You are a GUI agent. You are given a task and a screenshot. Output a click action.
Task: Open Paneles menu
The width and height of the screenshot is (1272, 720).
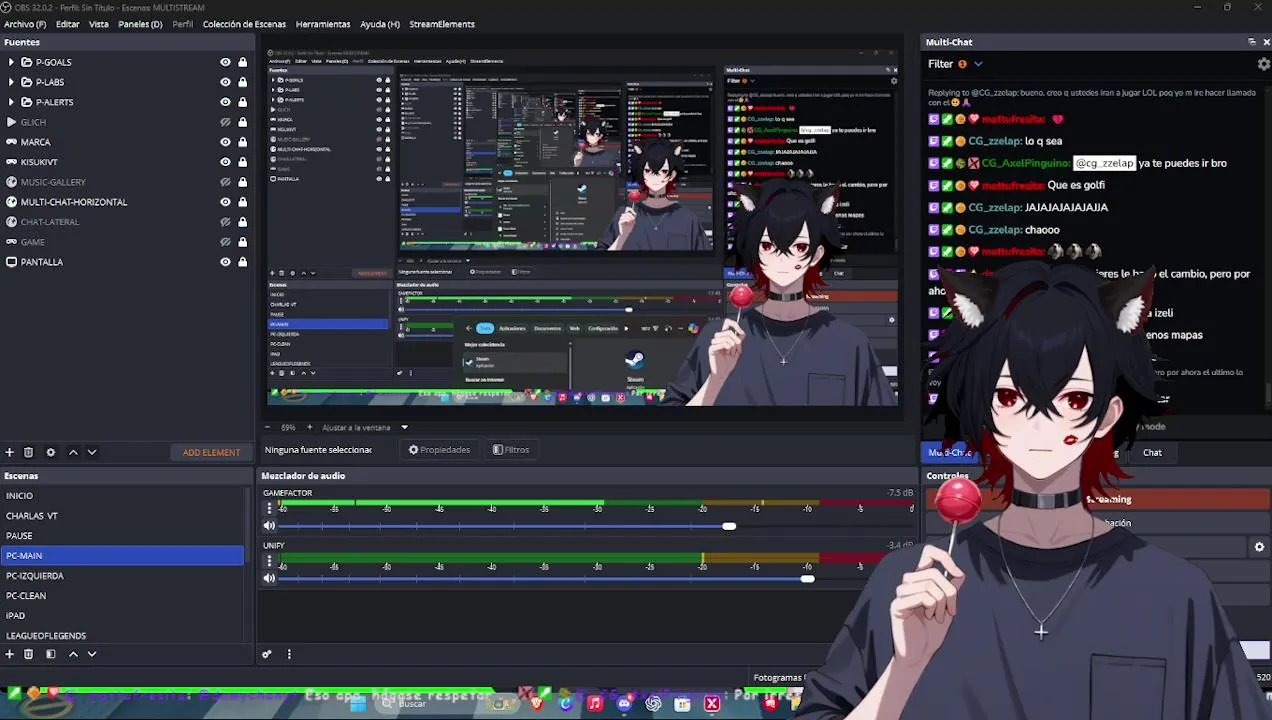[140, 24]
